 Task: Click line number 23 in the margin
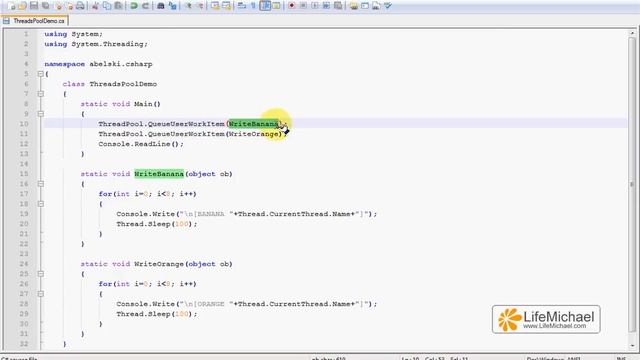24,254
